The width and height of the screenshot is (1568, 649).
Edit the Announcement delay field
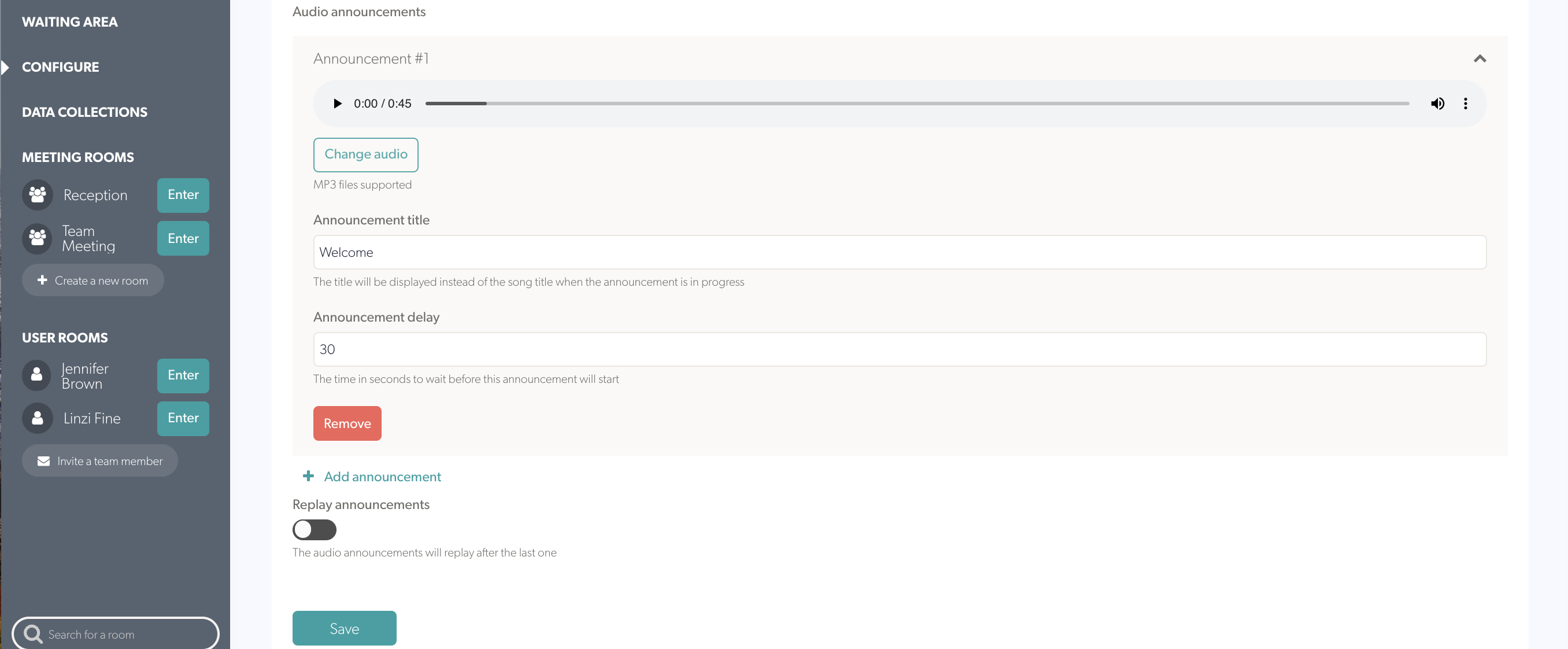[899, 349]
